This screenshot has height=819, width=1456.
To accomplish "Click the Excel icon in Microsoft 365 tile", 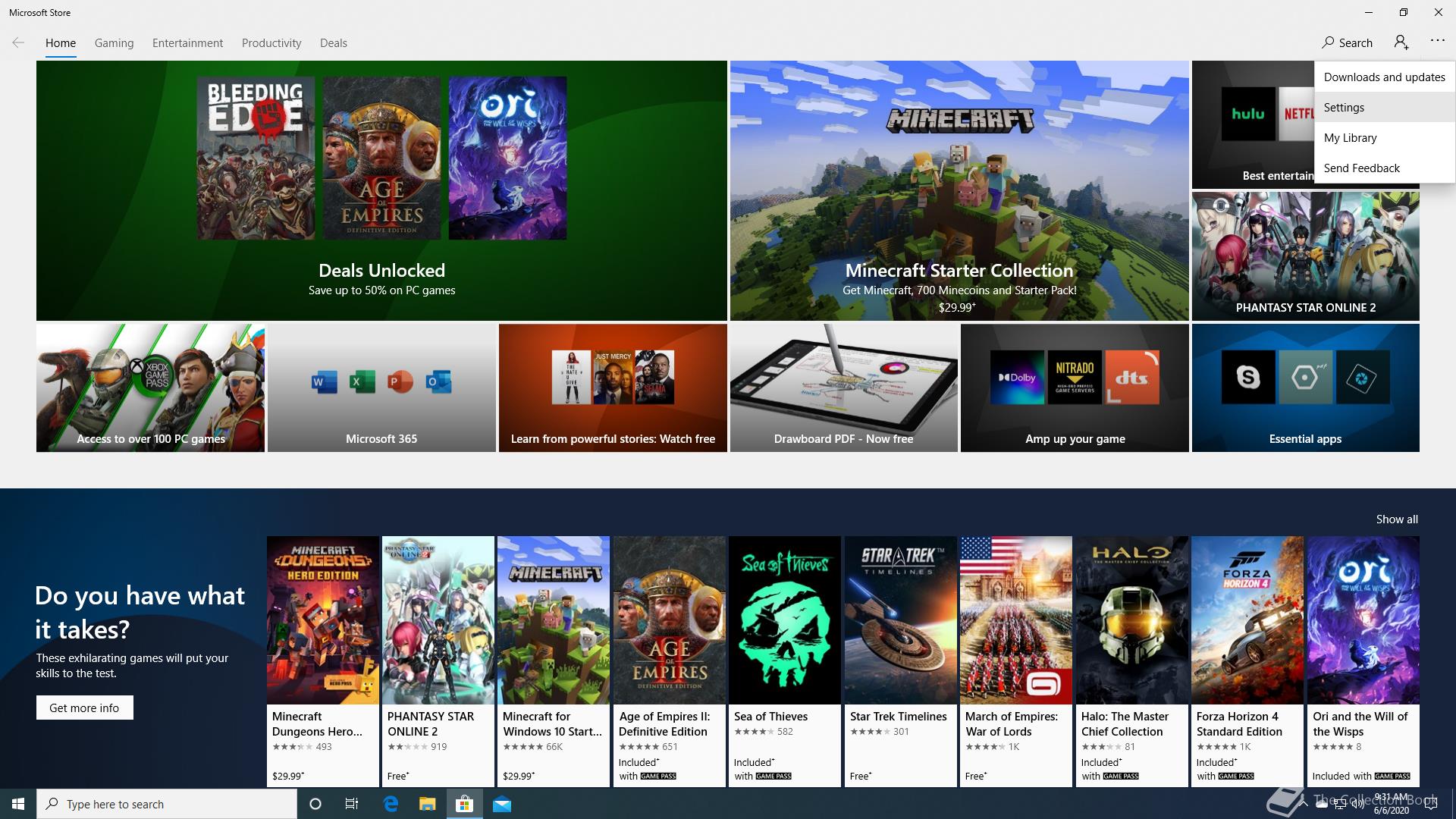I will point(362,381).
